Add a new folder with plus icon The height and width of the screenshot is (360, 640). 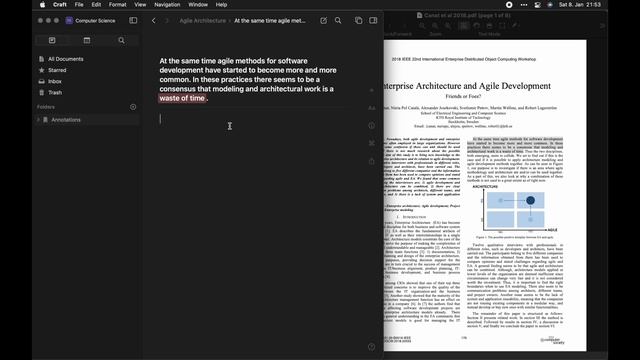point(133,107)
